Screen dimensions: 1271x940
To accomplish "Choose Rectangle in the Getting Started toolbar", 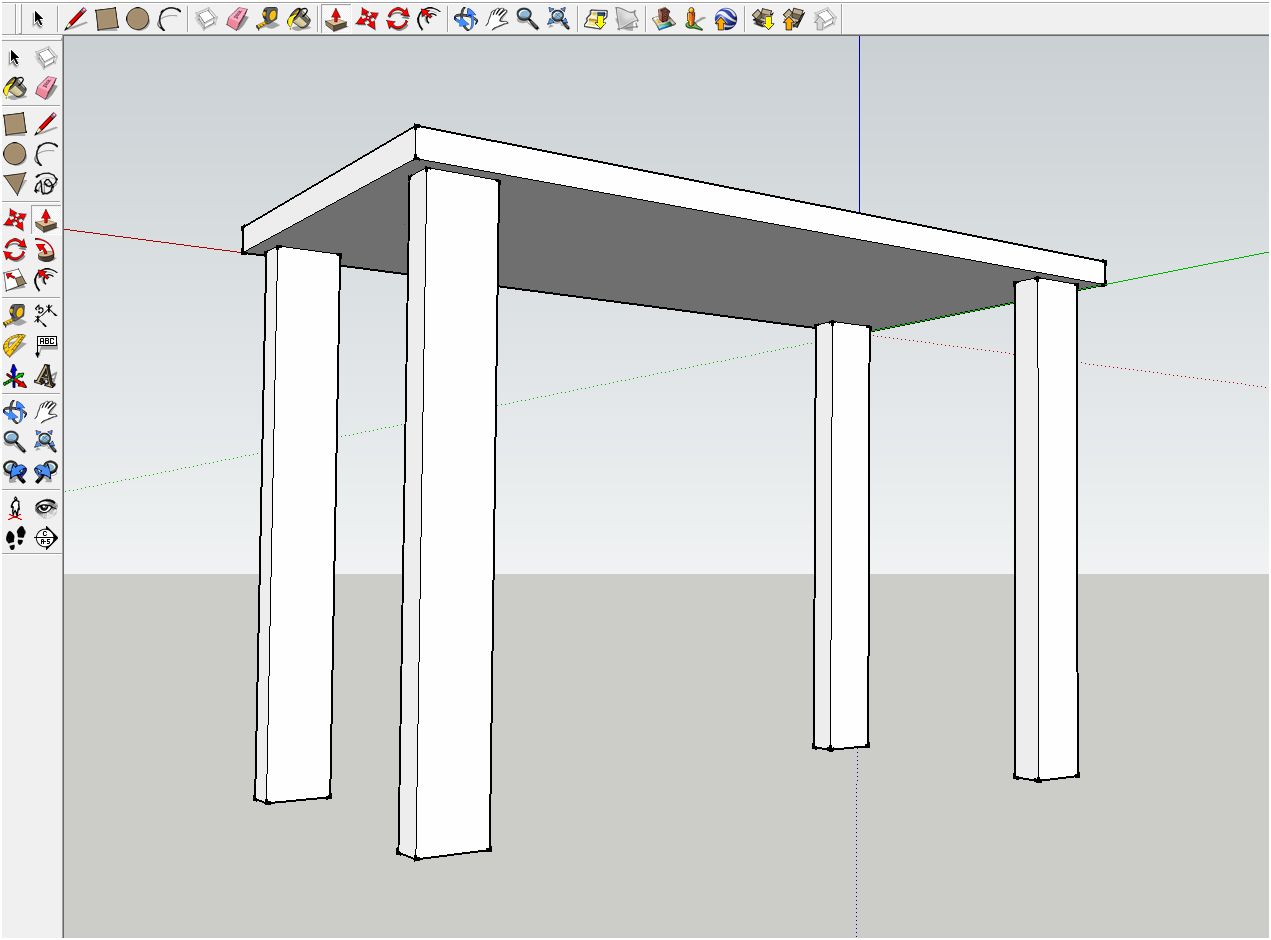I will click(x=107, y=19).
